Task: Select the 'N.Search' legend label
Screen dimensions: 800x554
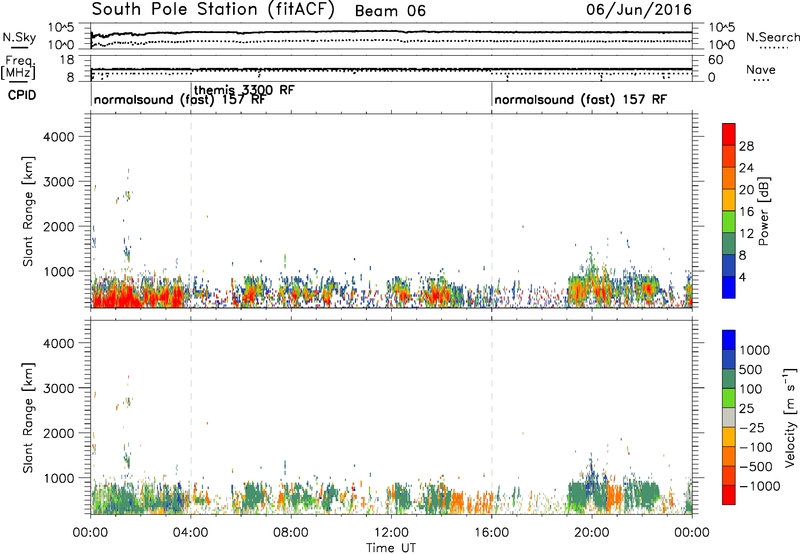Action: point(772,37)
